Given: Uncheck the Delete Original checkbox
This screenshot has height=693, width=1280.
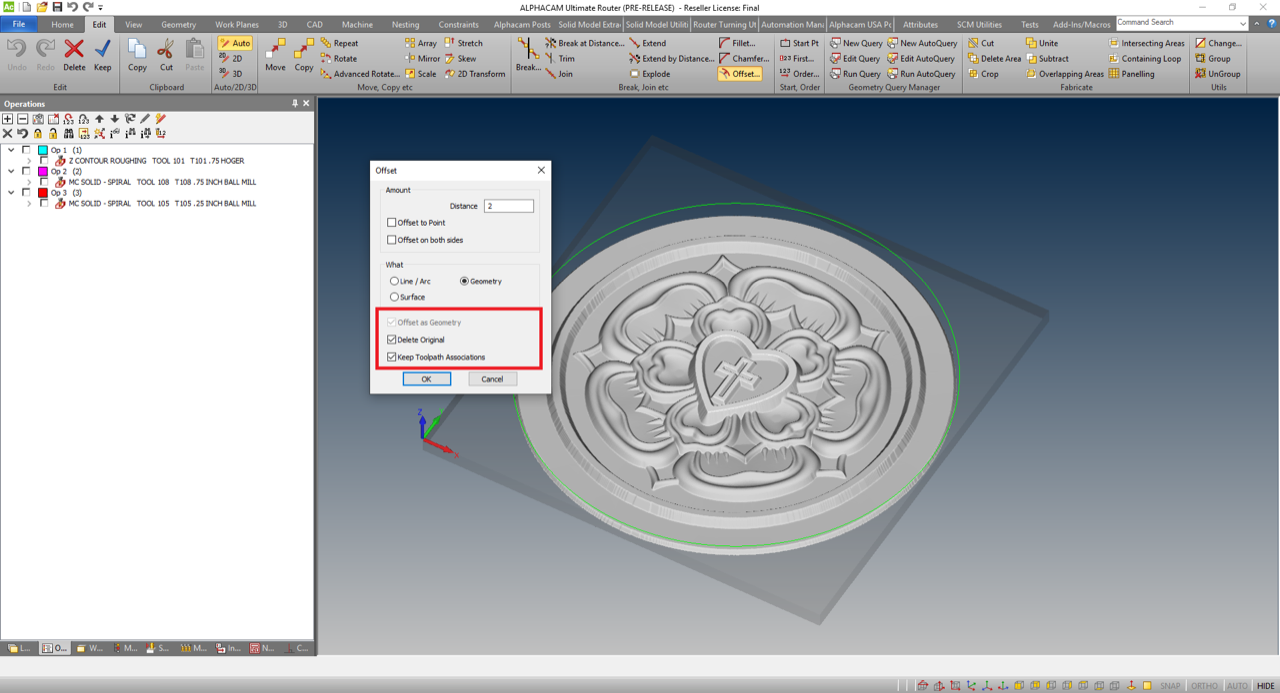Looking at the screenshot, I should pos(392,340).
